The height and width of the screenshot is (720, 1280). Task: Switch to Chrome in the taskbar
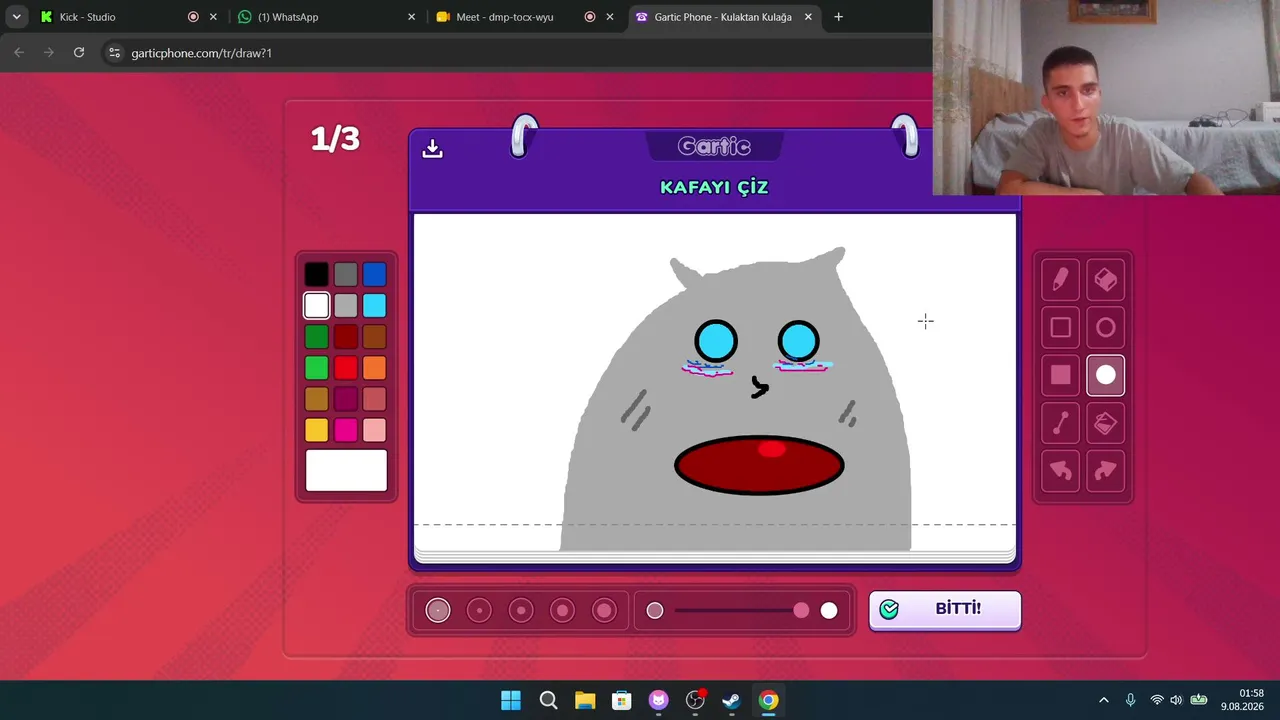(x=768, y=700)
